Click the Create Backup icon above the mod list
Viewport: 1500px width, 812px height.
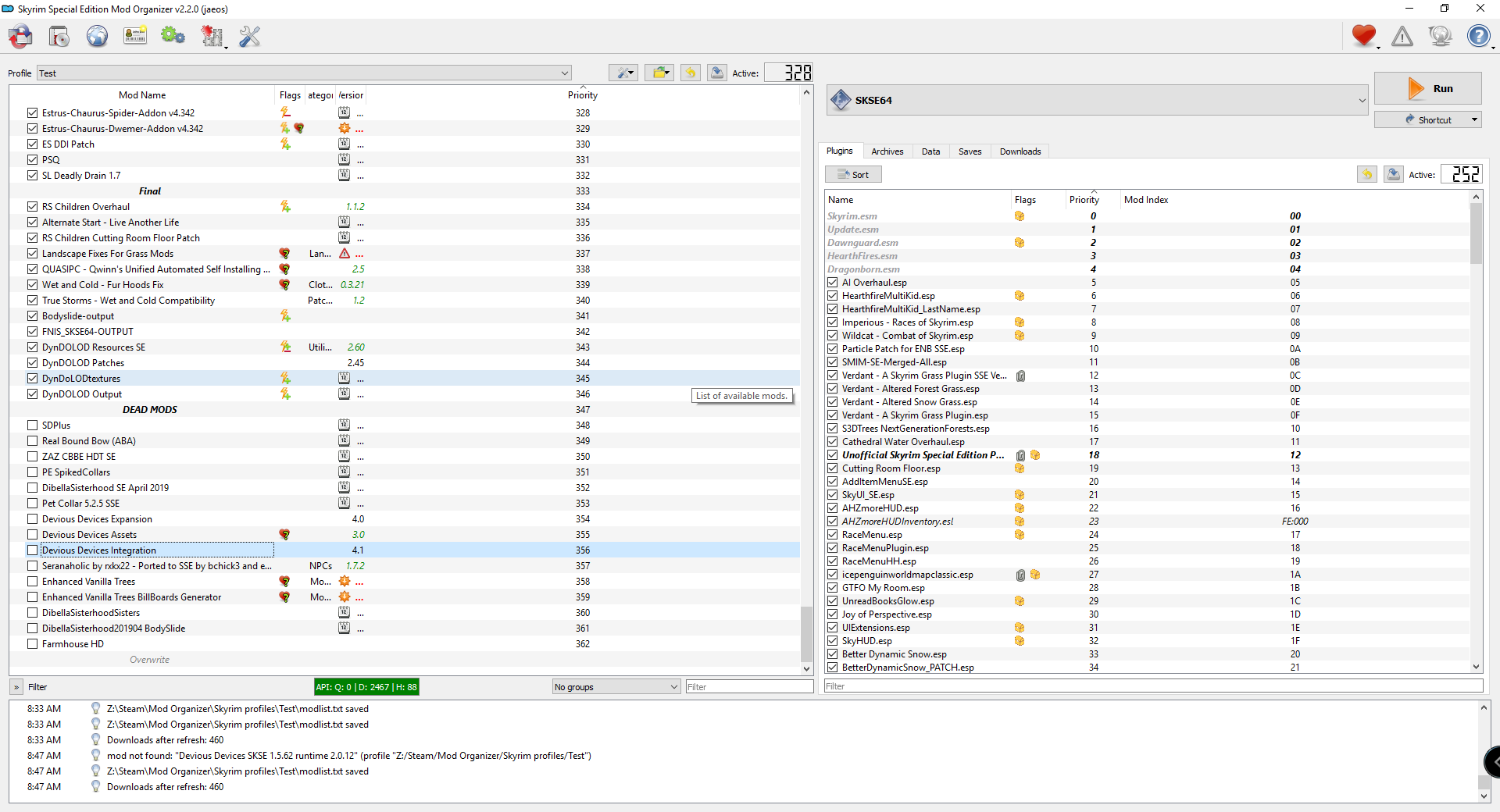tap(716, 73)
